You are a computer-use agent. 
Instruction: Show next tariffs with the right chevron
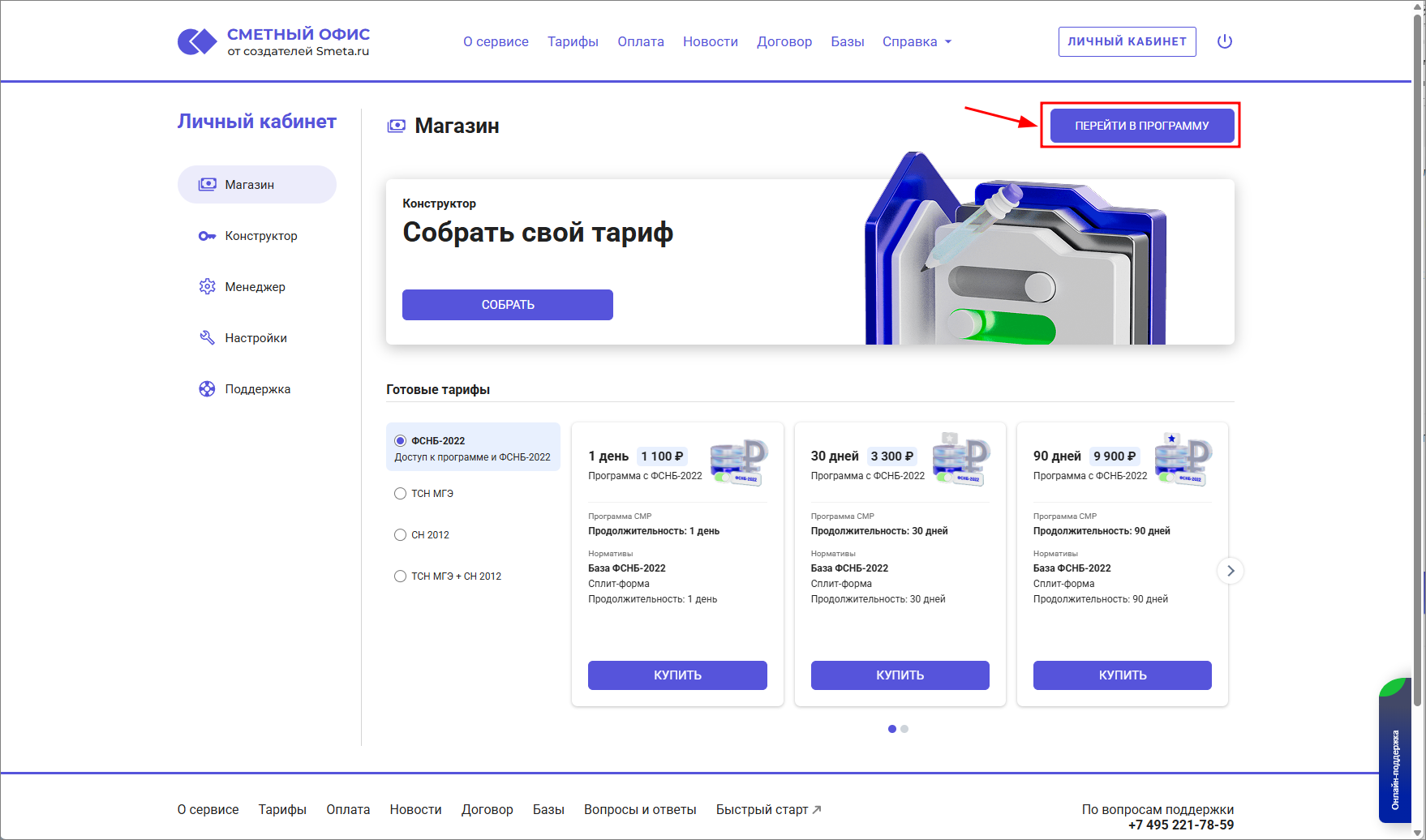click(x=1231, y=571)
